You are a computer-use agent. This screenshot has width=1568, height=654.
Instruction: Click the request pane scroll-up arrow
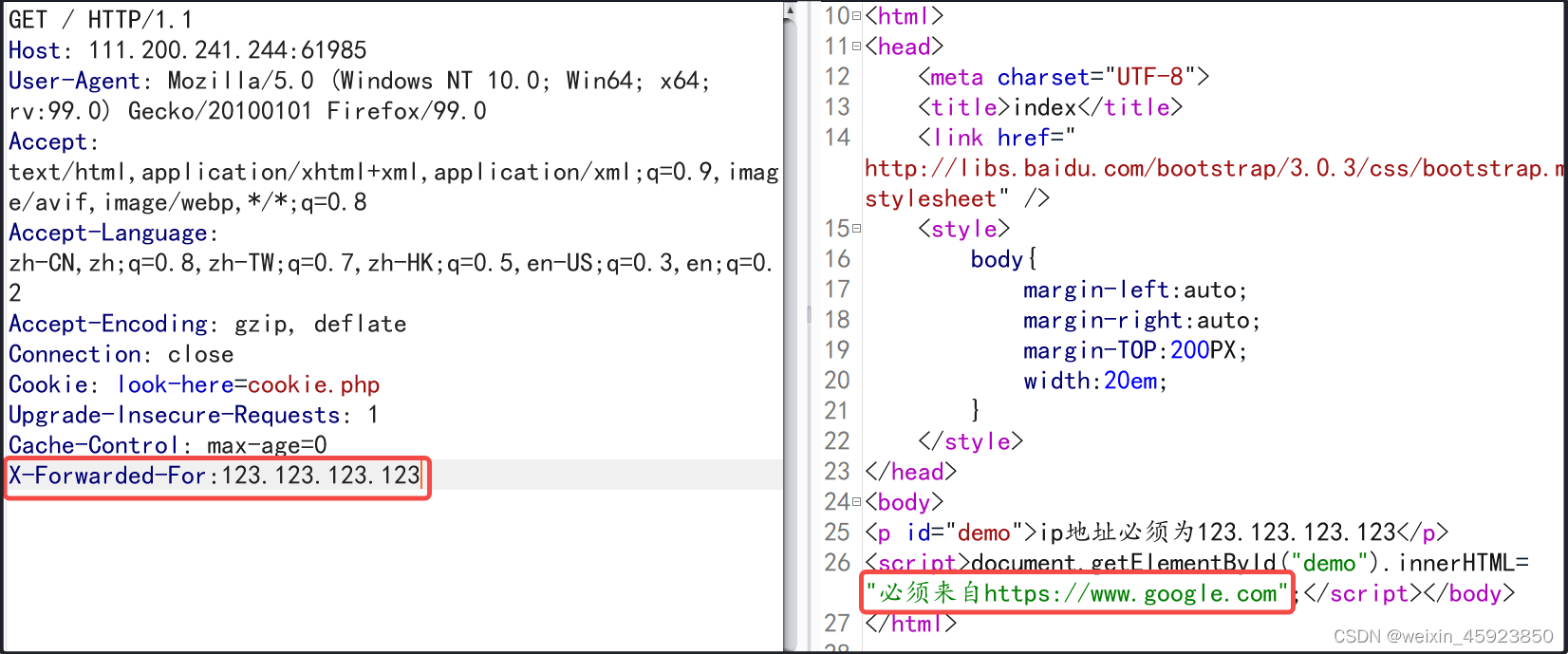pyautogui.click(x=790, y=10)
